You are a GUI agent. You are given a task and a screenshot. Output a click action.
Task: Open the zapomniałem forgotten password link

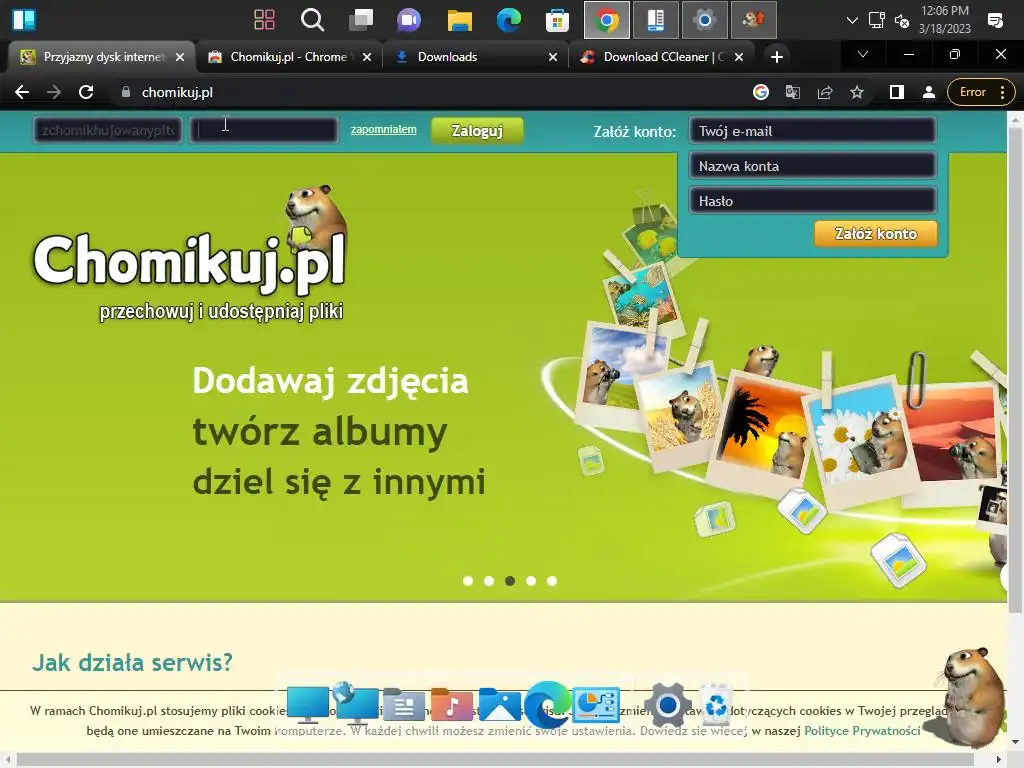(383, 129)
